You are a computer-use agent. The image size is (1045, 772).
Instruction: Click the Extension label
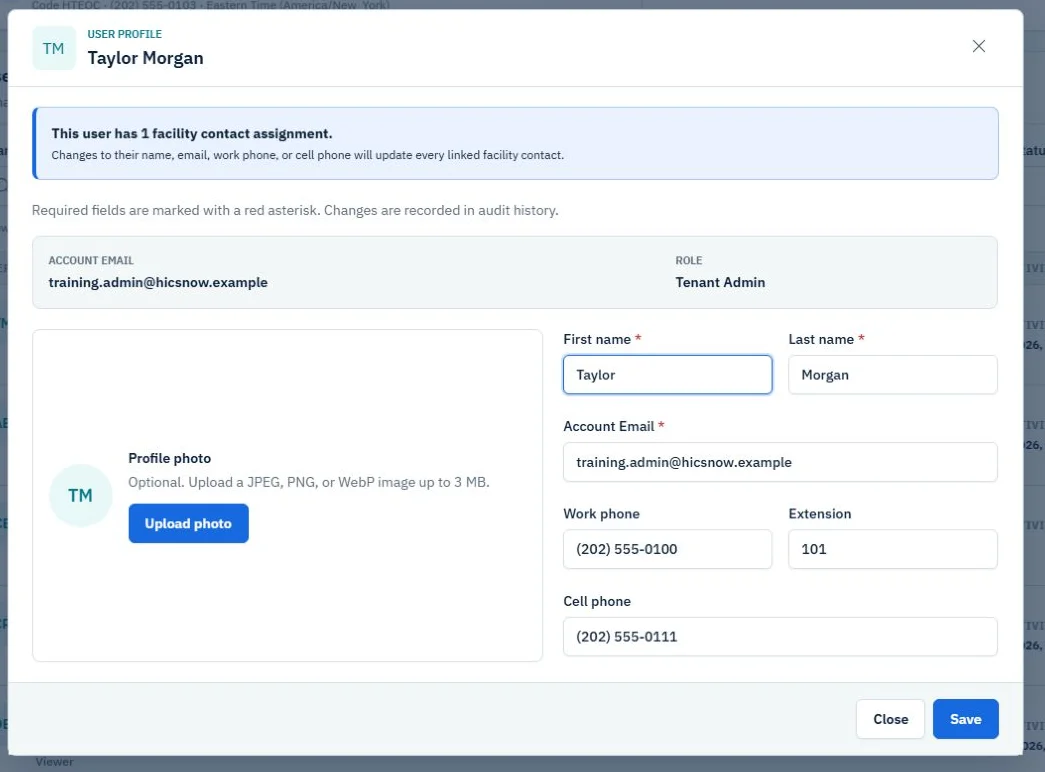coord(820,514)
